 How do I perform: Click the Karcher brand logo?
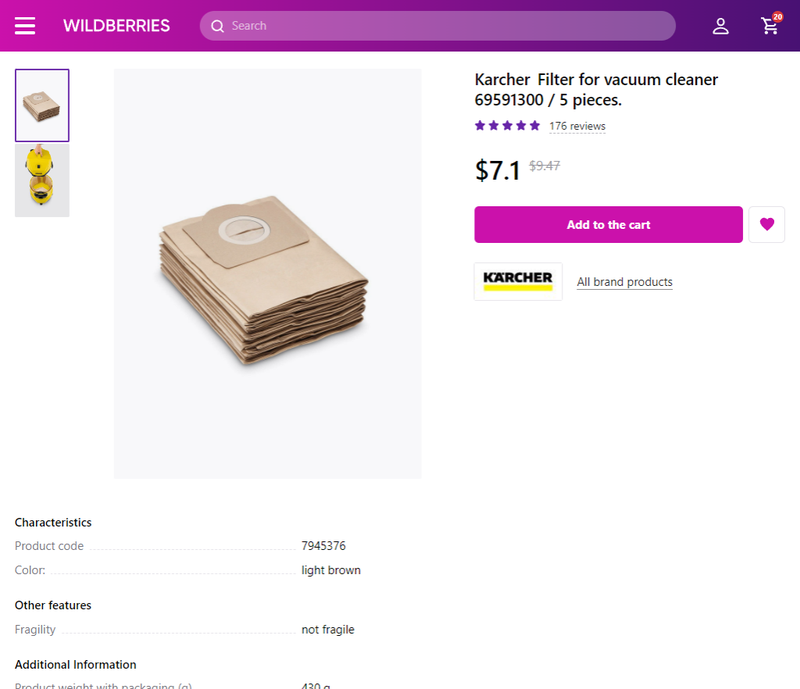point(518,281)
